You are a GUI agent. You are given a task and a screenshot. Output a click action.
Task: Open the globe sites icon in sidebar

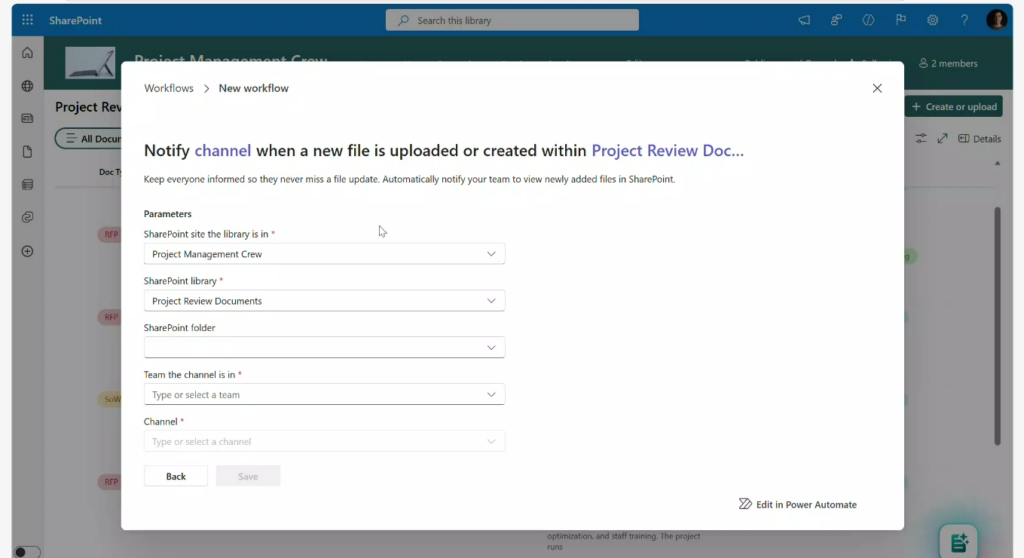point(27,86)
